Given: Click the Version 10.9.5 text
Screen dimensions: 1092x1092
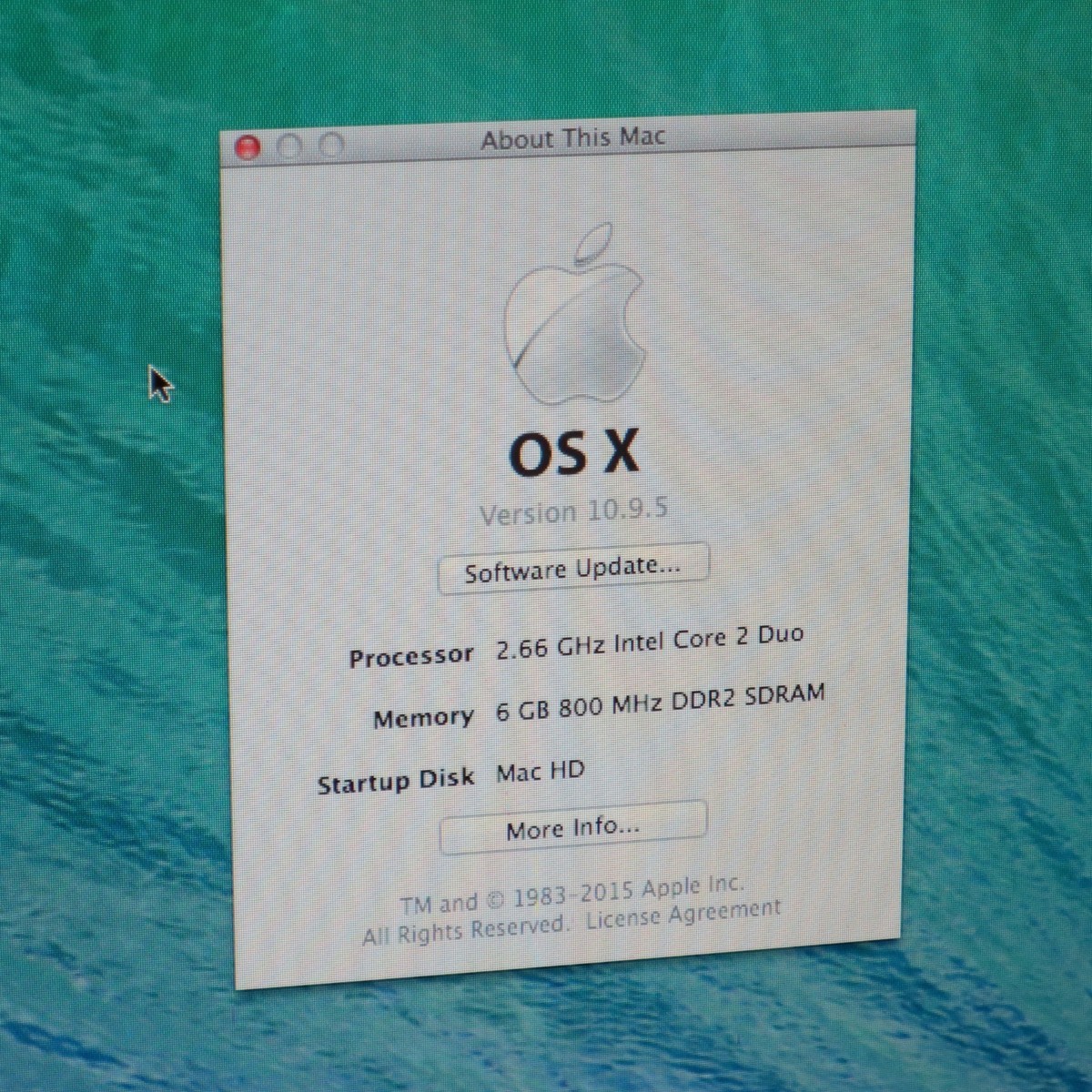Looking at the screenshot, I should [573, 511].
